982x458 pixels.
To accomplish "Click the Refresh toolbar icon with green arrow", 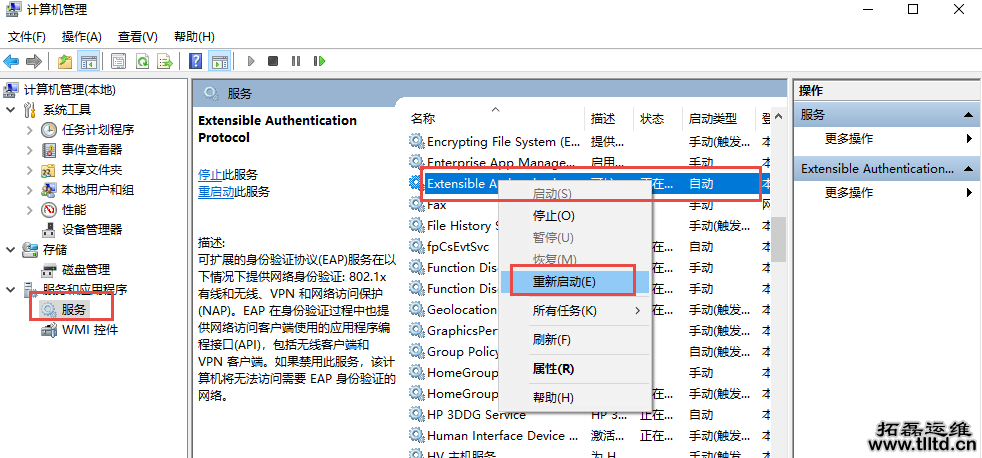I will pos(142,61).
